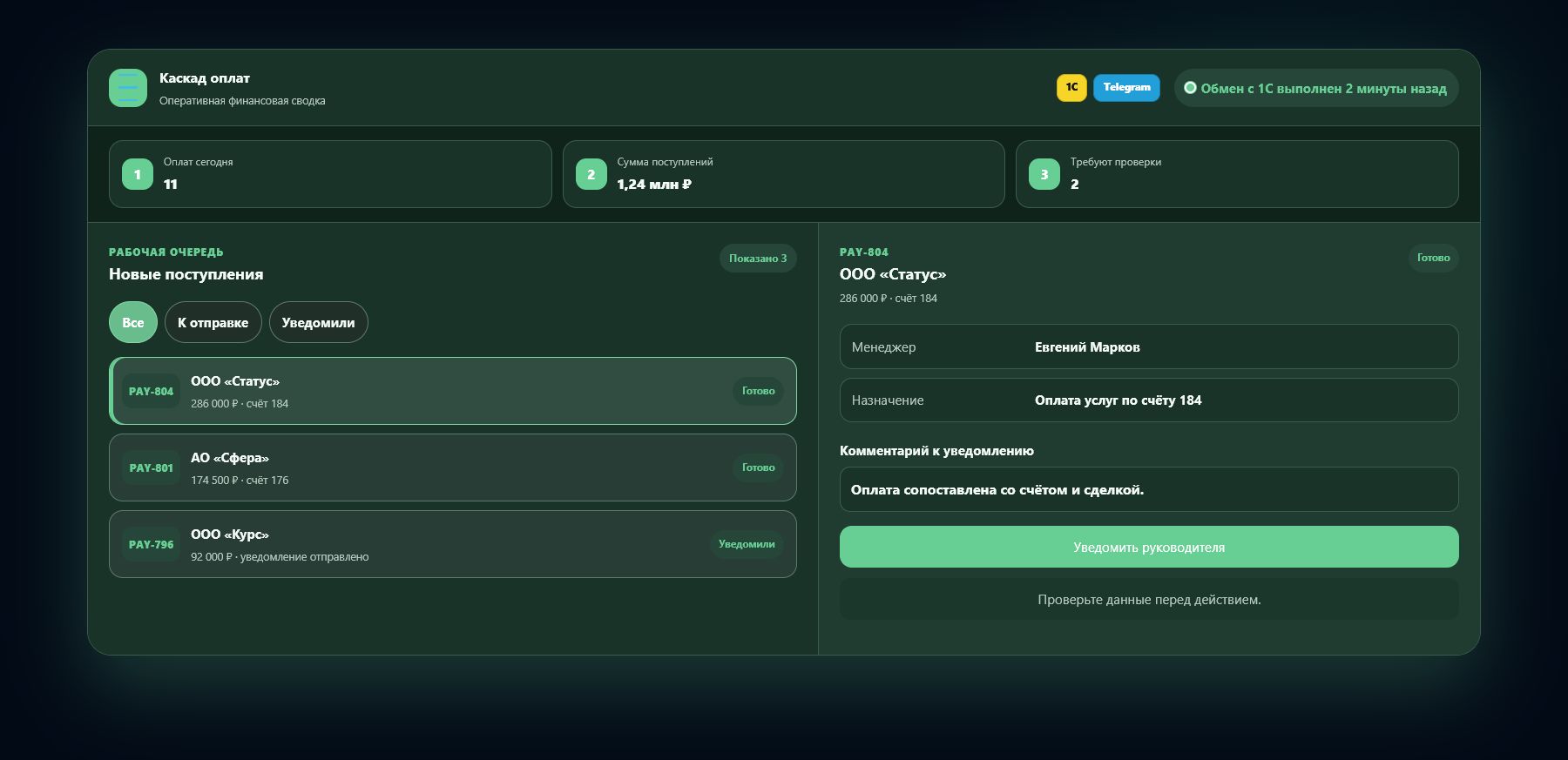Select the ООО «Статус» payment row

click(x=453, y=391)
